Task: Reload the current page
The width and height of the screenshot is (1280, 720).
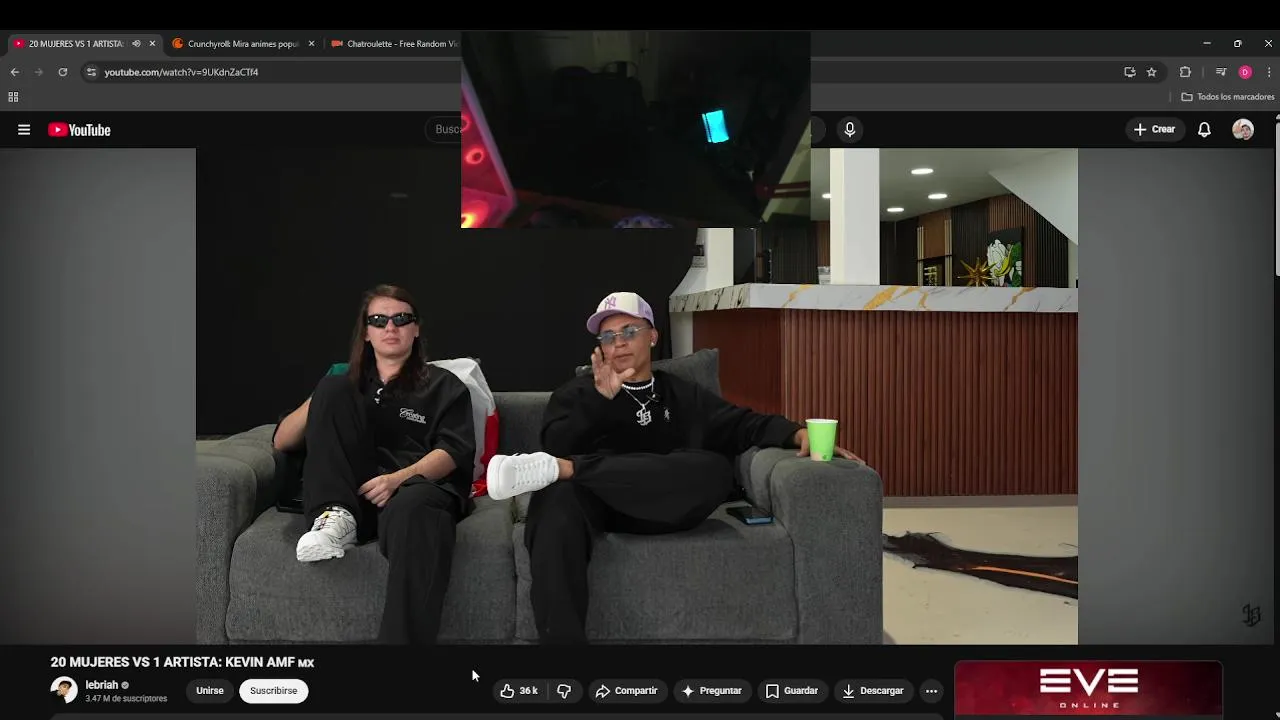Action: click(x=63, y=72)
